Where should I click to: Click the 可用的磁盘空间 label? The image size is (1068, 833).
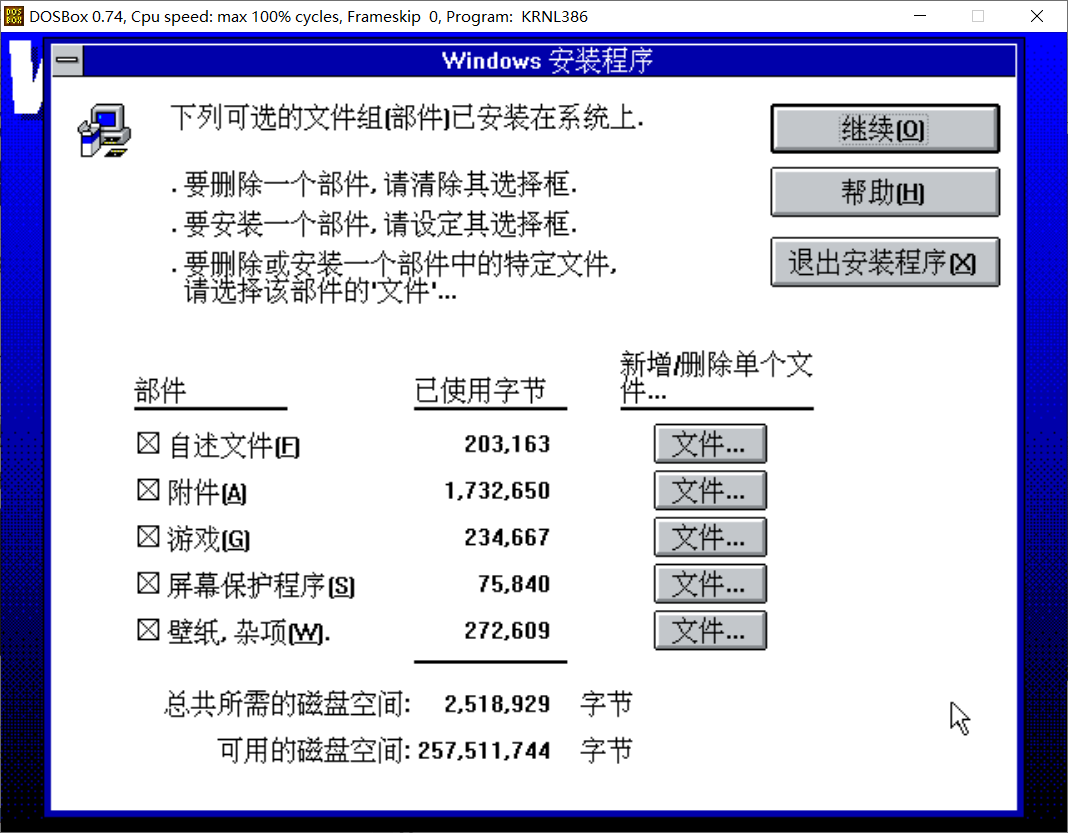pos(314,751)
